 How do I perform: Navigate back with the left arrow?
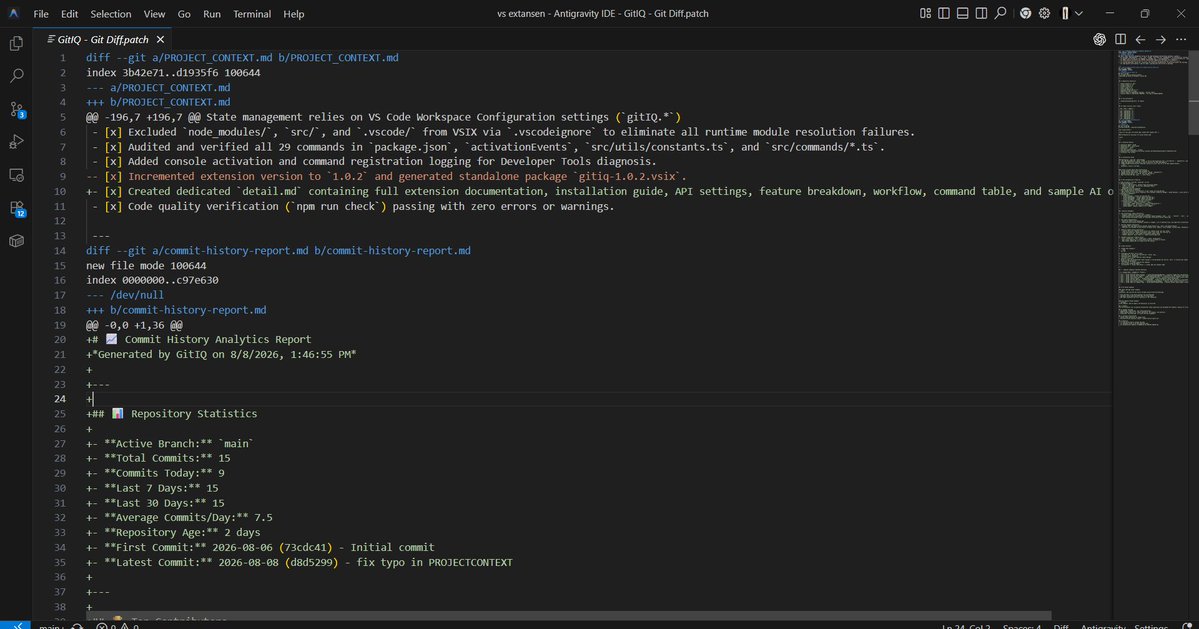click(1140, 39)
